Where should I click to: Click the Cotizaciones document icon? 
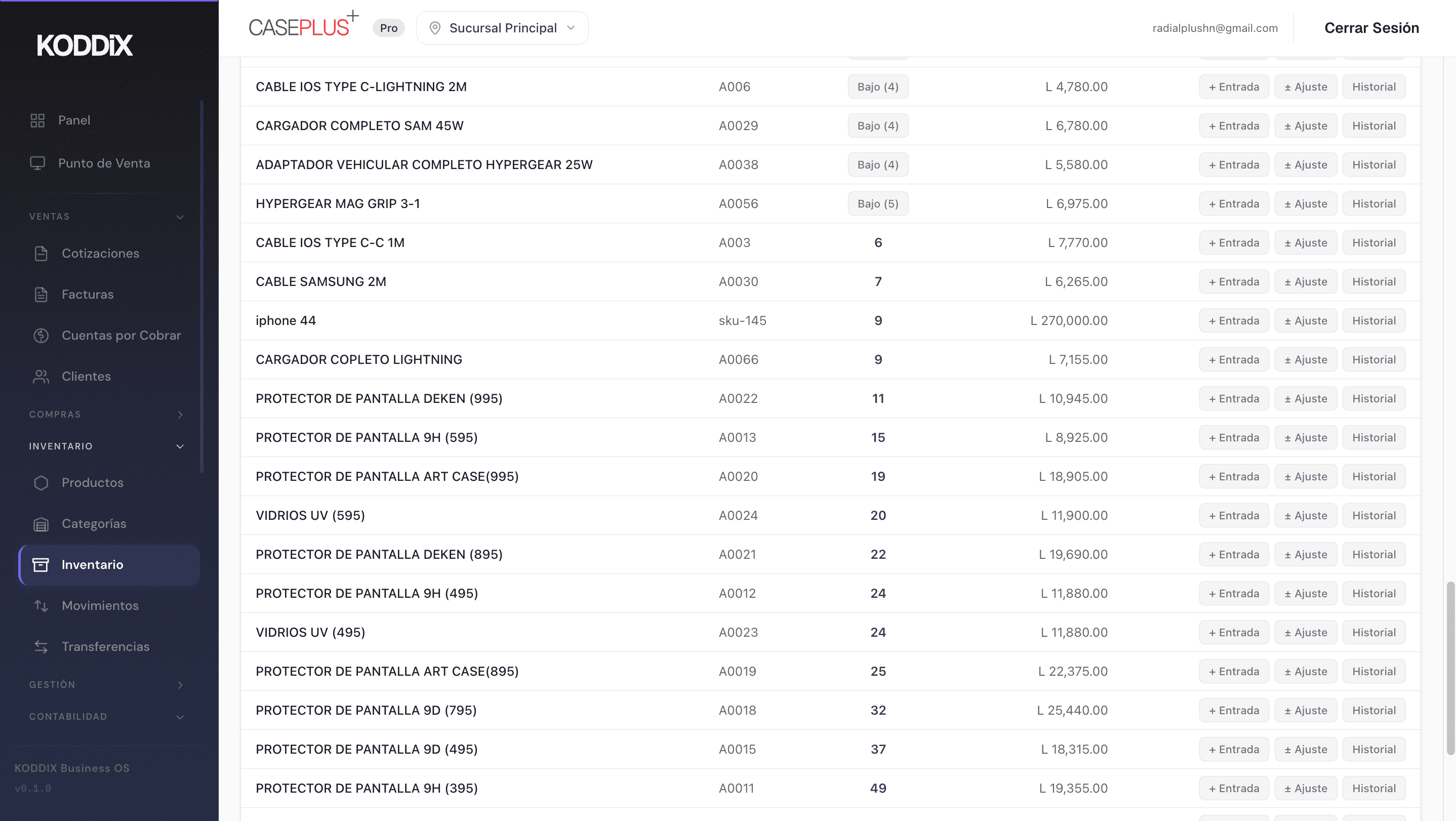tap(41, 253)
